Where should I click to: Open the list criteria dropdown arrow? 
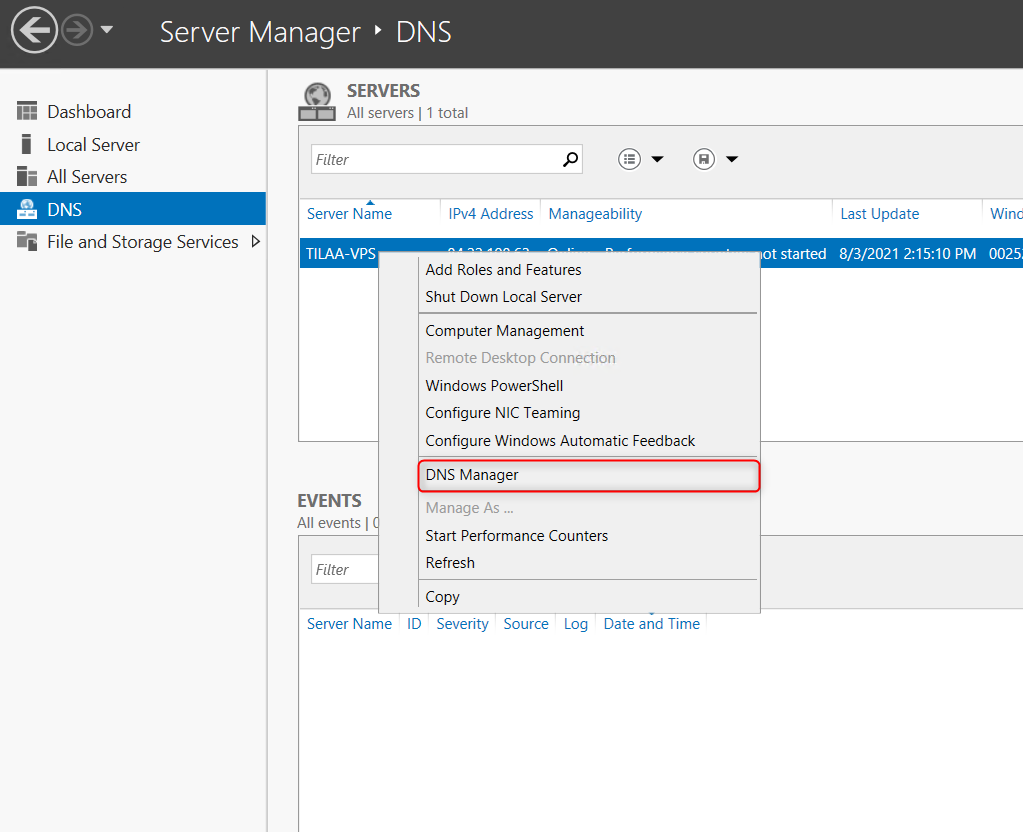point(658,159)
